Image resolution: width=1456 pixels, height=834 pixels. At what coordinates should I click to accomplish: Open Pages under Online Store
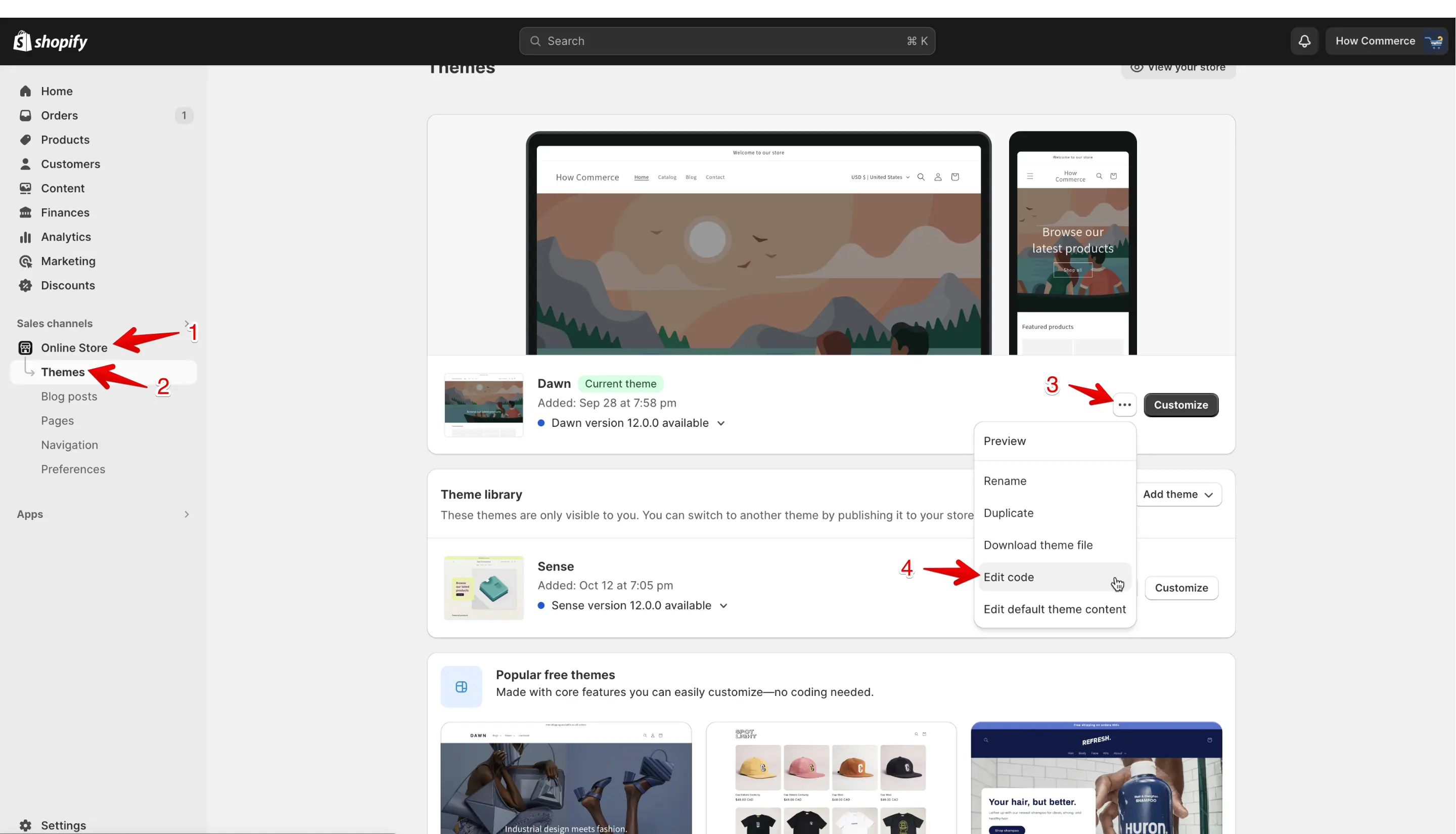tap(57, 420)
